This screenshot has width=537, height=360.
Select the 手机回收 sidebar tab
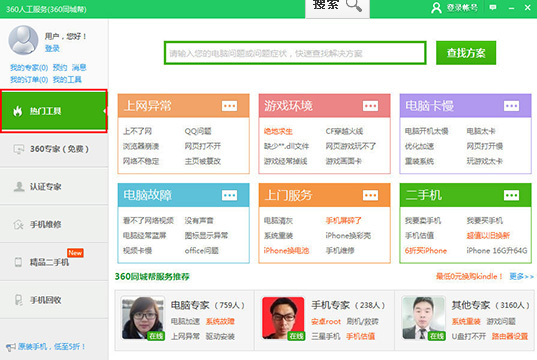[54, 300]
